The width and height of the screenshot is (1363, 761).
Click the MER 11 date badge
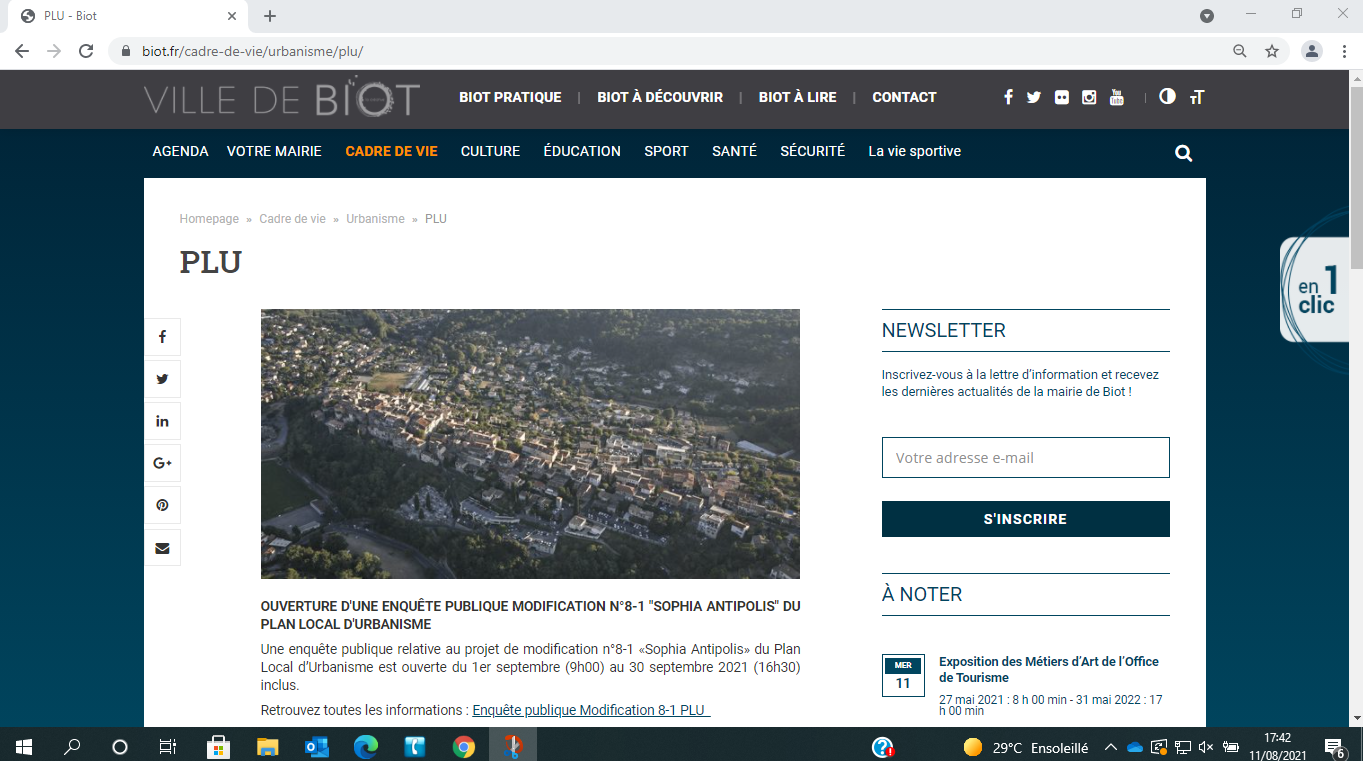903,675
